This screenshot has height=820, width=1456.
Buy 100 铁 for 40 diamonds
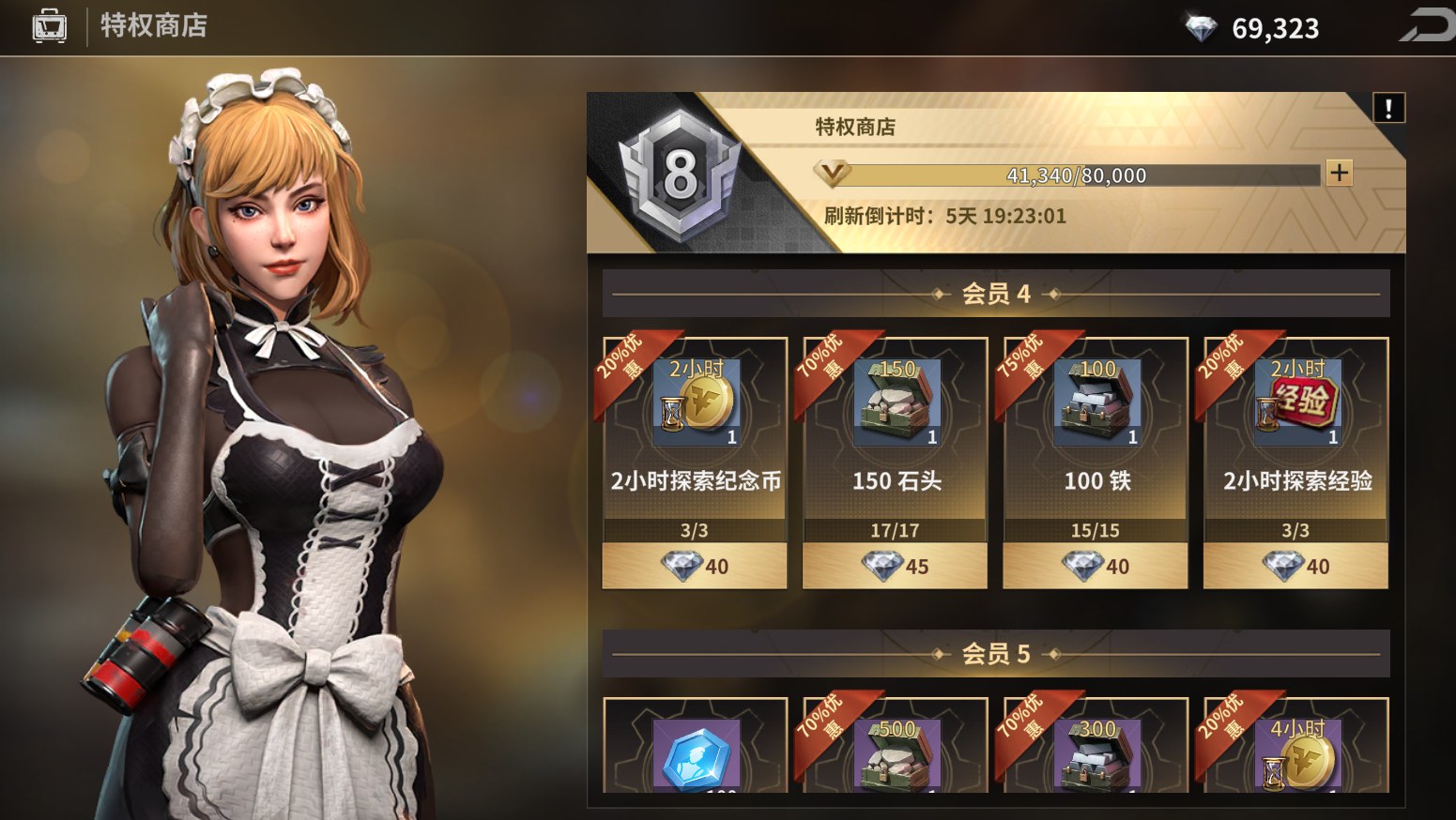[x=1096, y=566]
